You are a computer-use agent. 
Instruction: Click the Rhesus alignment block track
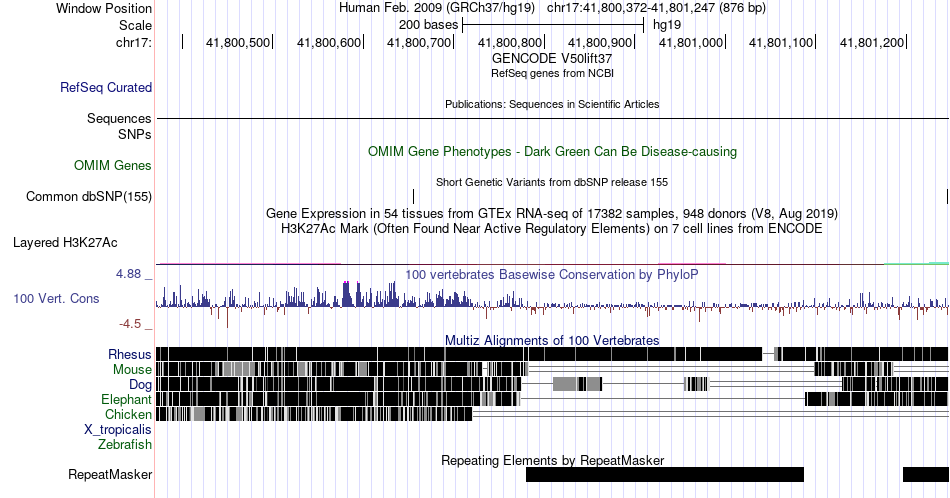coord(552,354)
